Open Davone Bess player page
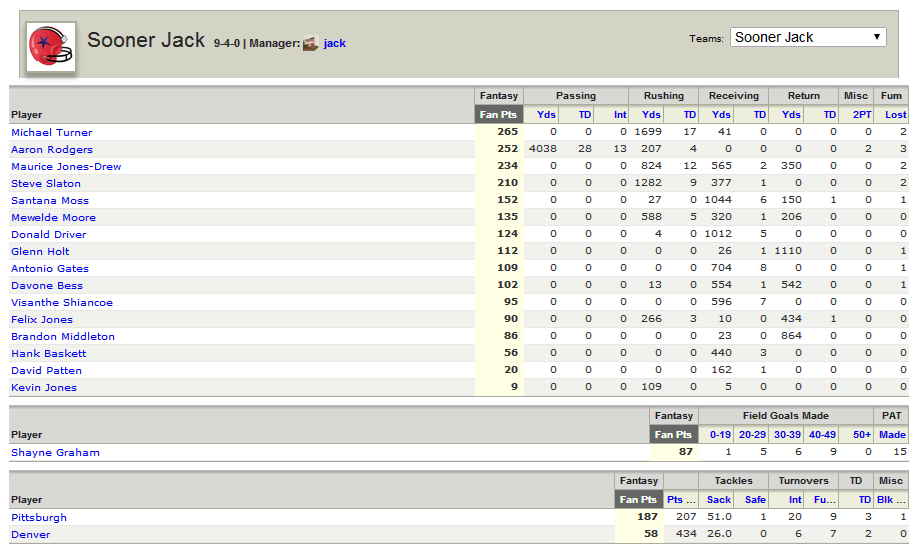This screenshot has height=552, width=916. 47,285
